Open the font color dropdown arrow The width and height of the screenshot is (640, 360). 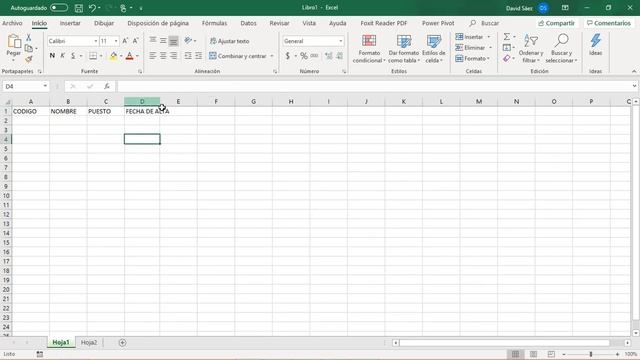coord(137,56)
